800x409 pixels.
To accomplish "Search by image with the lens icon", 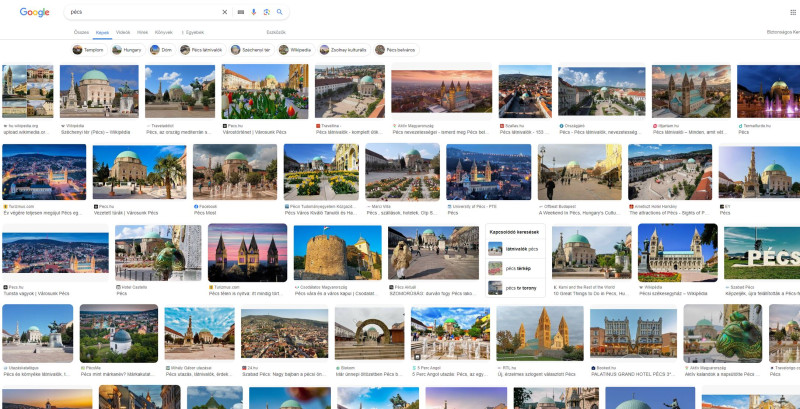I will point(266,12).
